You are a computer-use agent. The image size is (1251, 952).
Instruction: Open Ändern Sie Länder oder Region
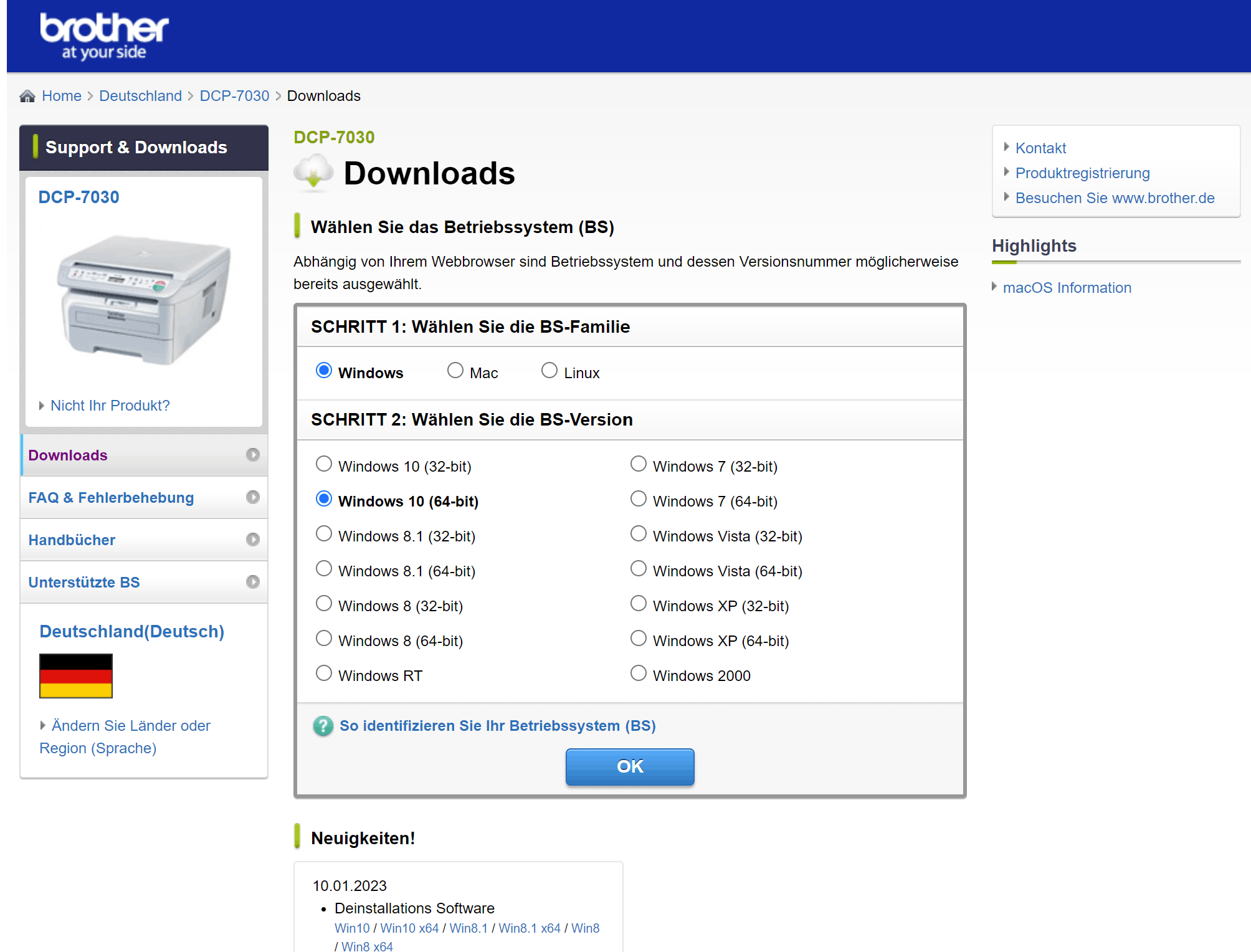[x=130, y=726]
